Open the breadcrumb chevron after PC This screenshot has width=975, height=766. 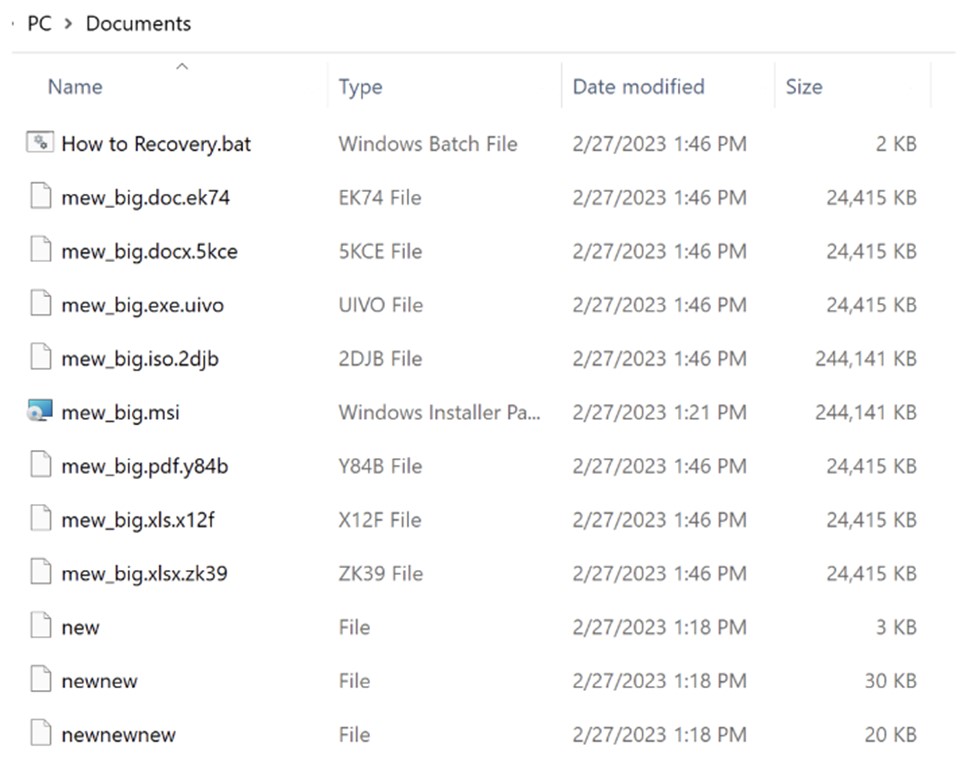[68, 24]
